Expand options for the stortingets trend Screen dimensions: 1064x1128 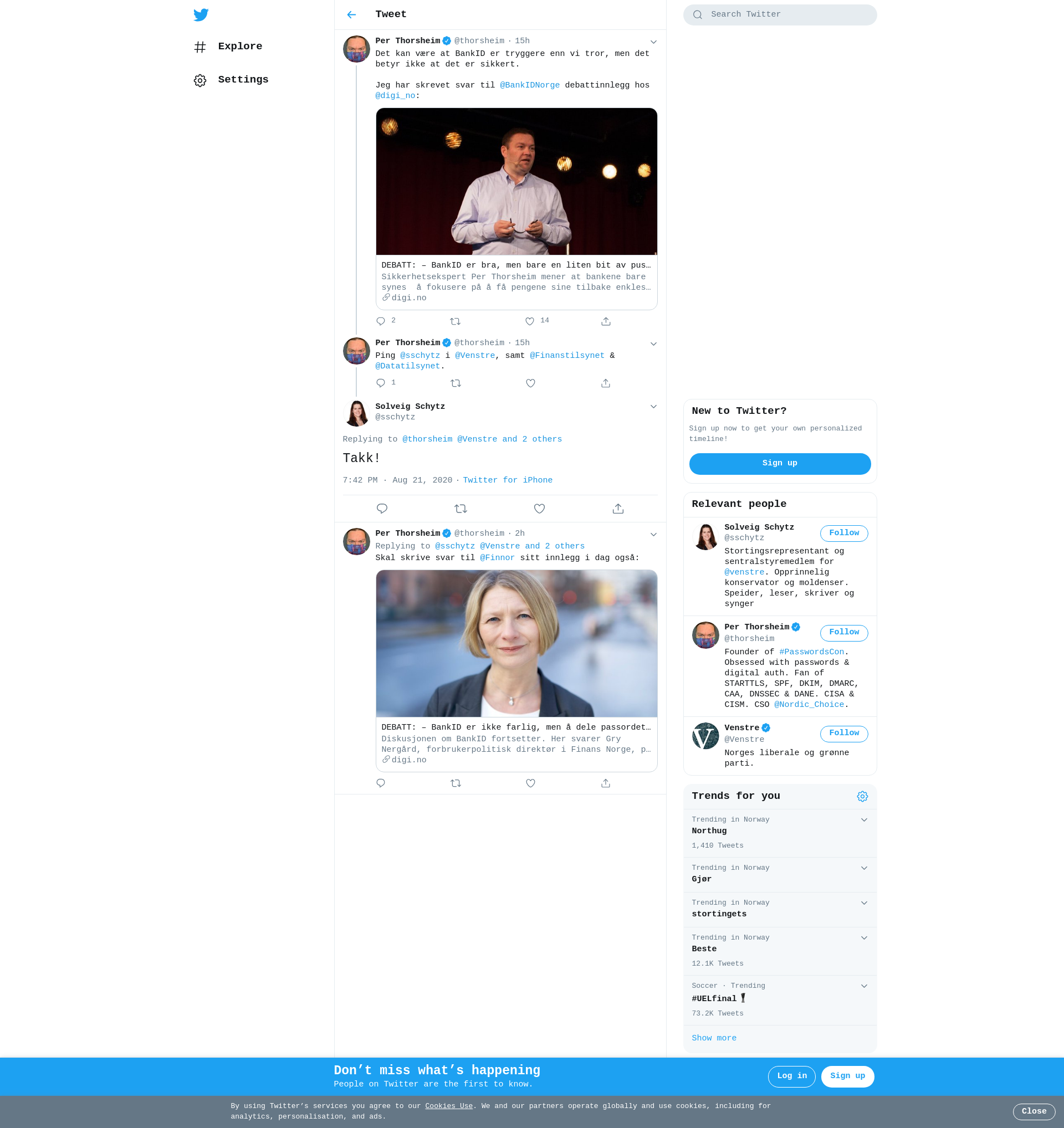[x=864, y=903]
